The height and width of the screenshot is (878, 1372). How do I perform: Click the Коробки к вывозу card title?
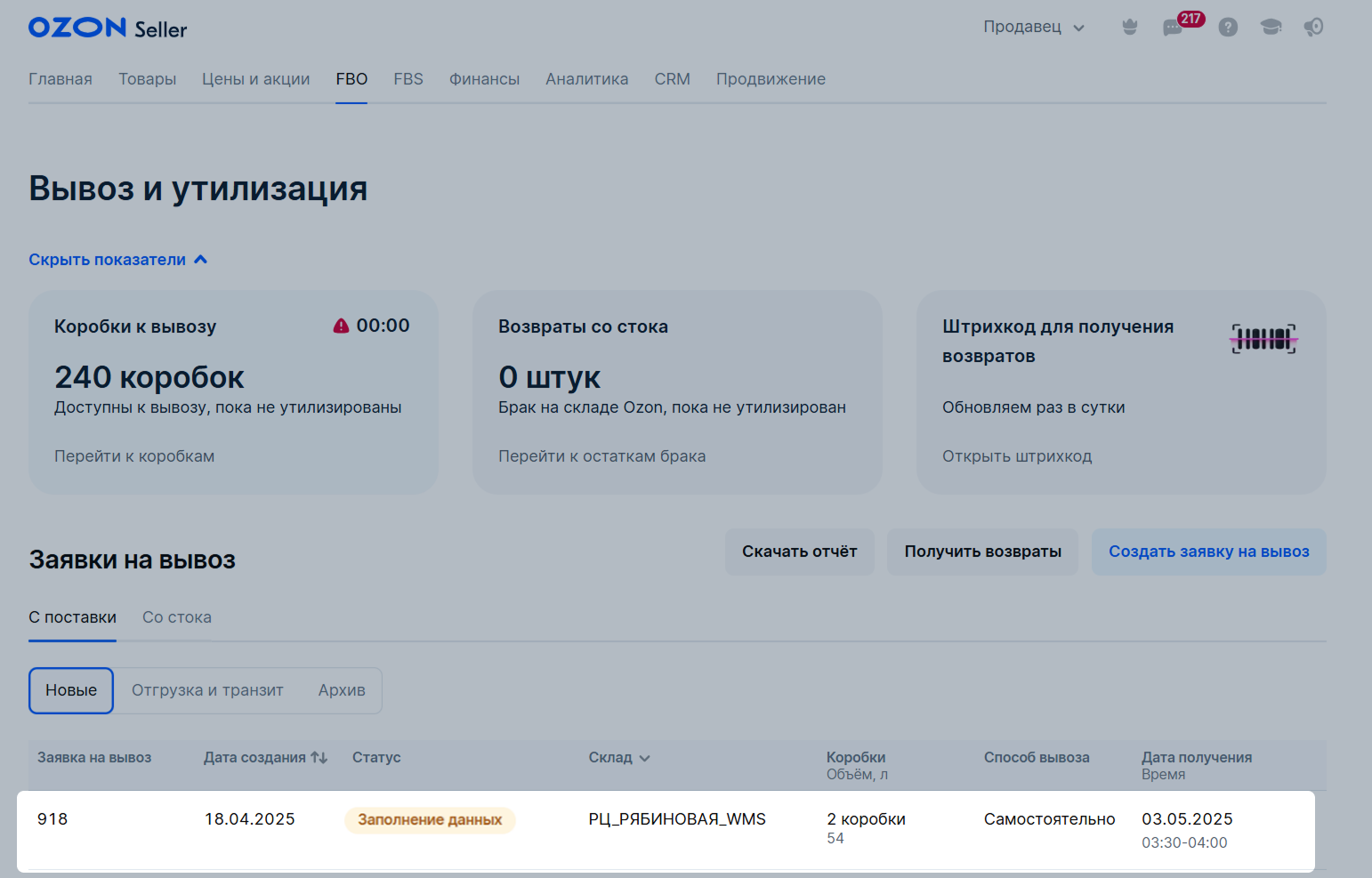pos(135,326)
